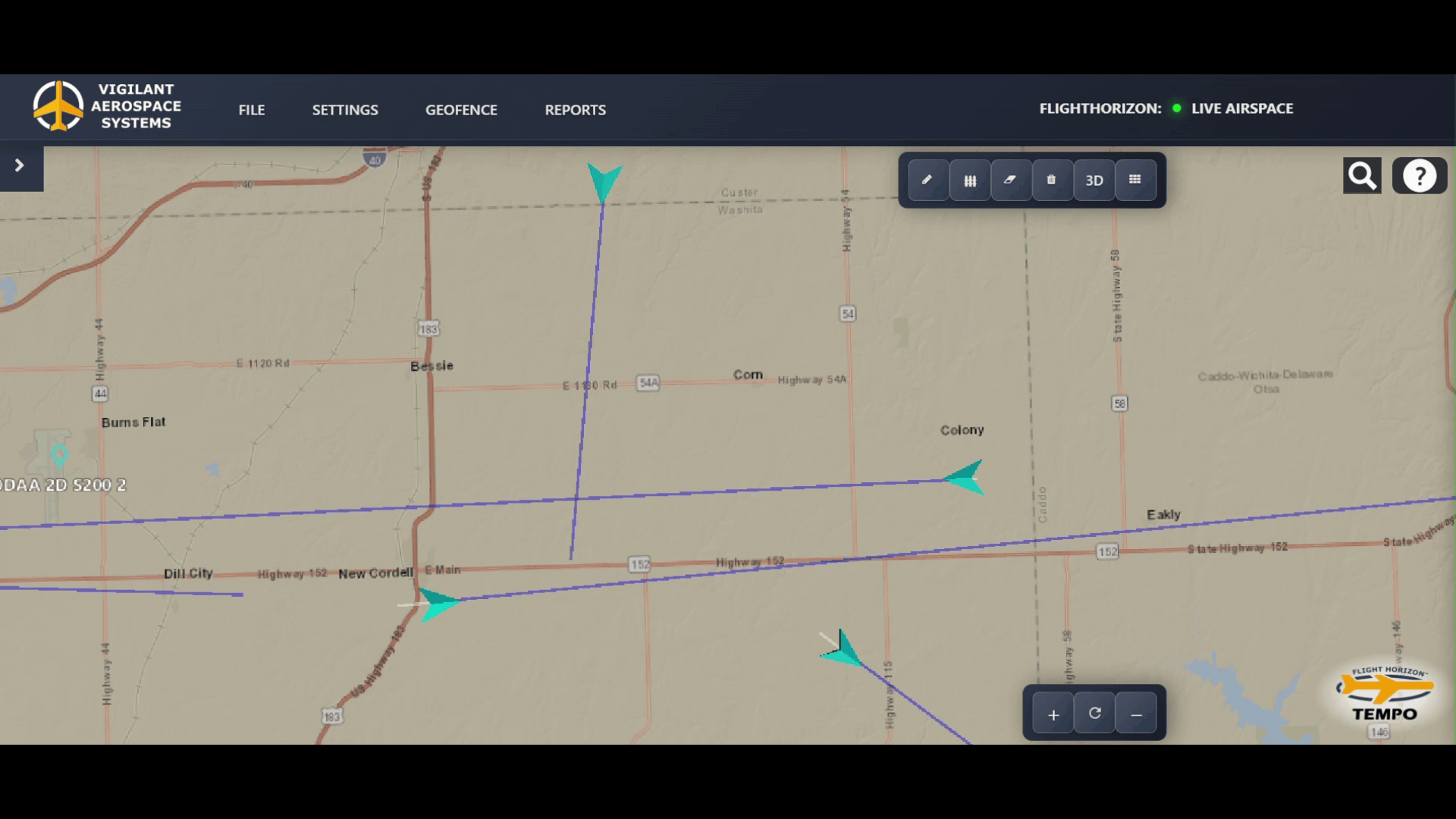Zoom out with the minus button
1456x819 pixels.
point(1136,714)
